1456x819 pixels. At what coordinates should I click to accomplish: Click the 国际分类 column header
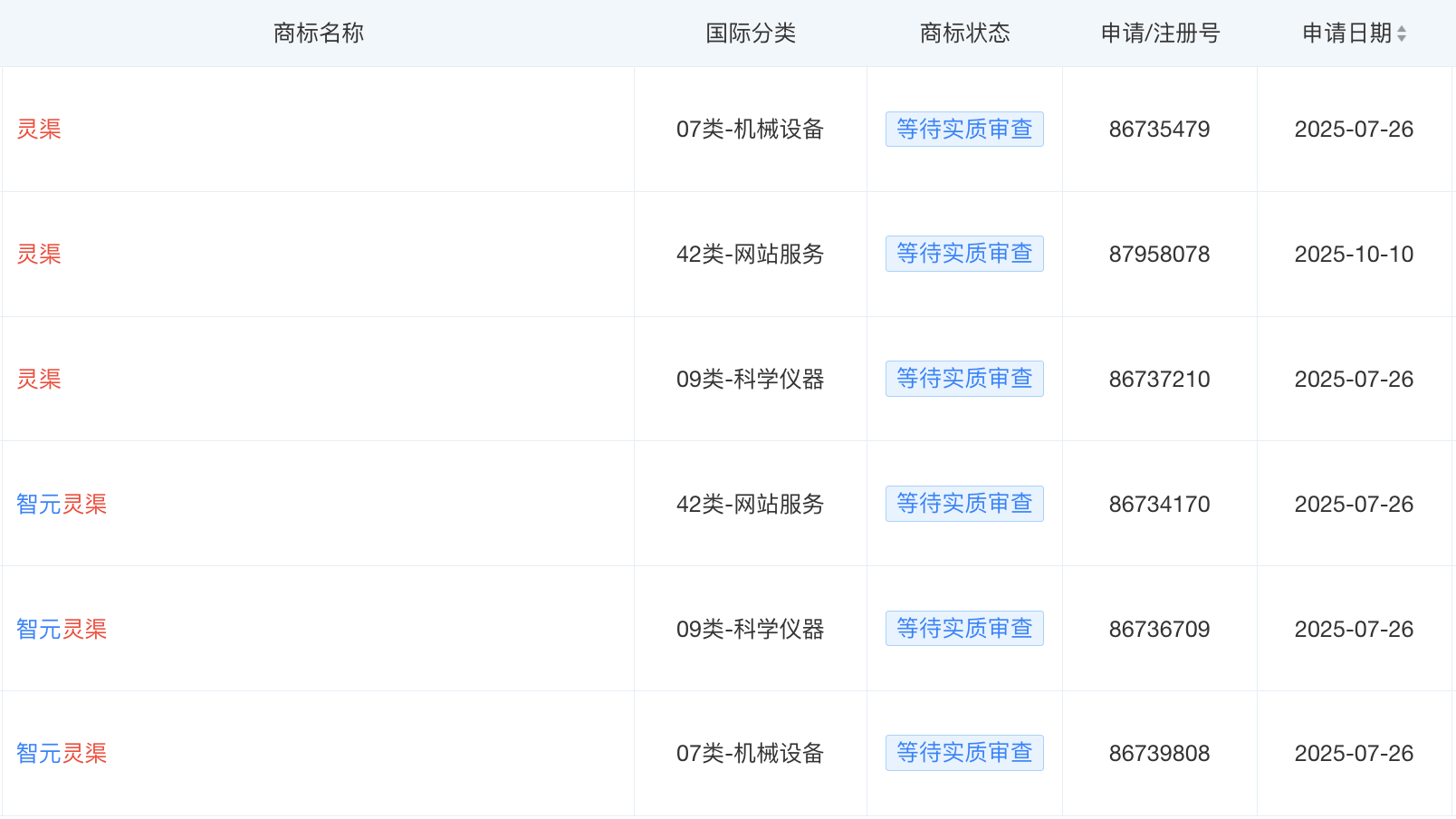[751, 34]
